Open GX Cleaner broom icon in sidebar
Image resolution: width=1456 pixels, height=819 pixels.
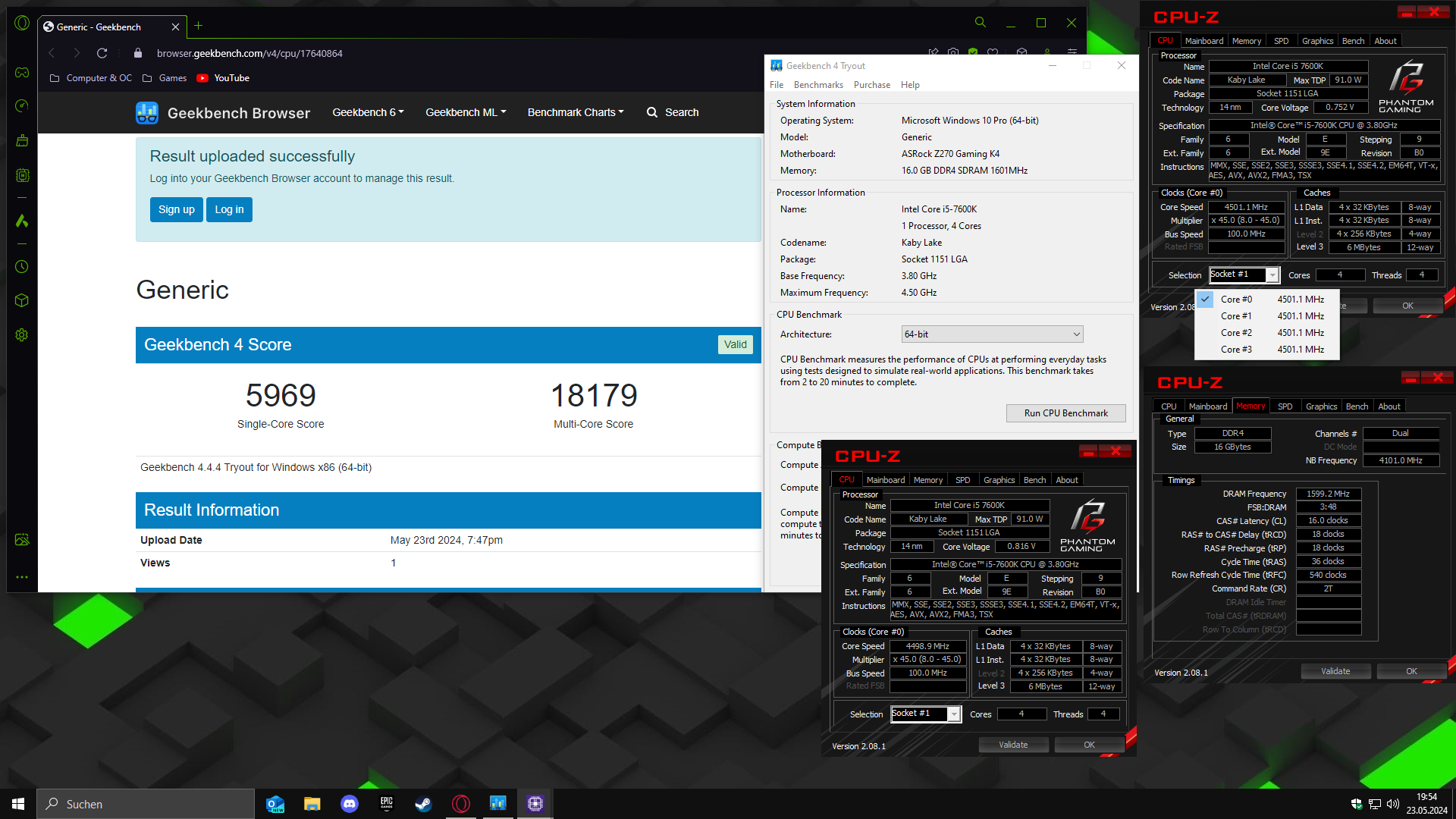(x=22, y=140)
